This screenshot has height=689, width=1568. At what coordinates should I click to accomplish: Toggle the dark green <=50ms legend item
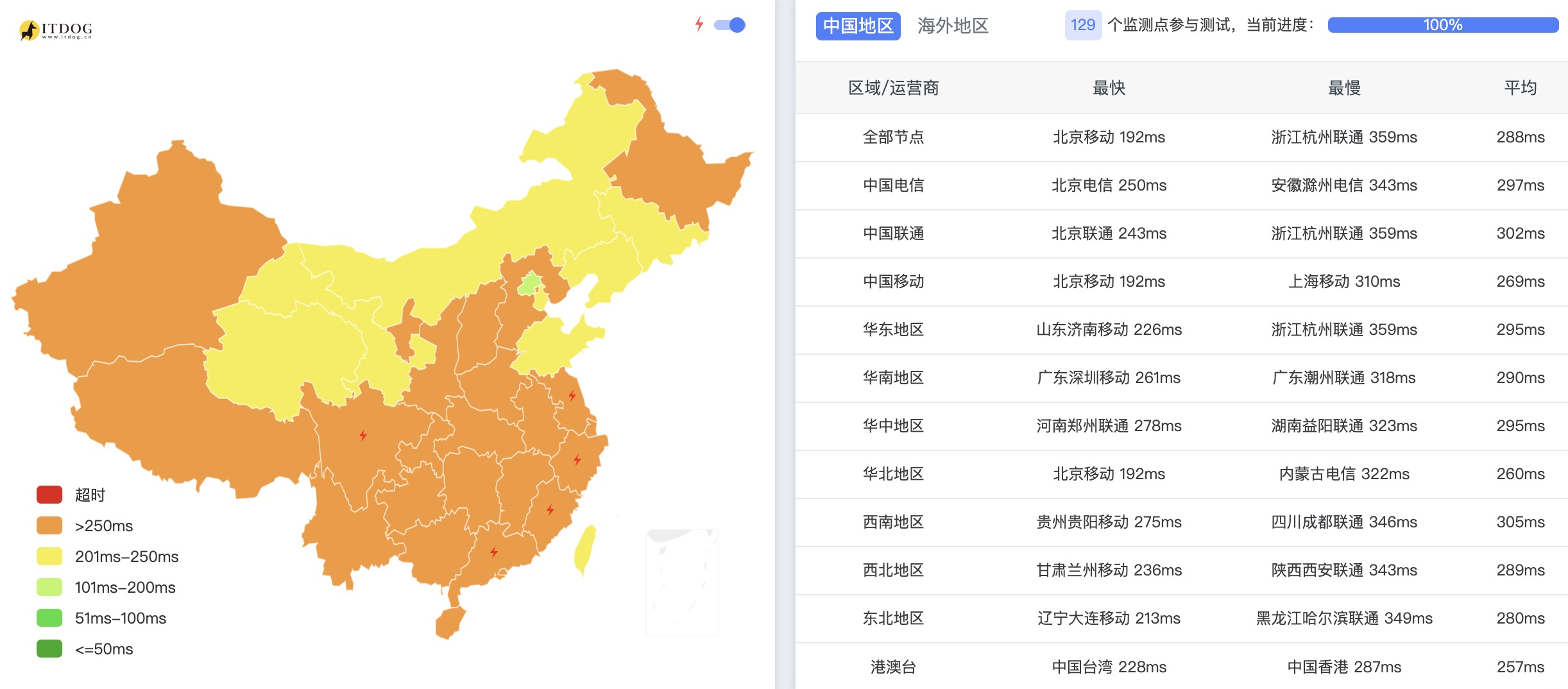pos(85,649)
